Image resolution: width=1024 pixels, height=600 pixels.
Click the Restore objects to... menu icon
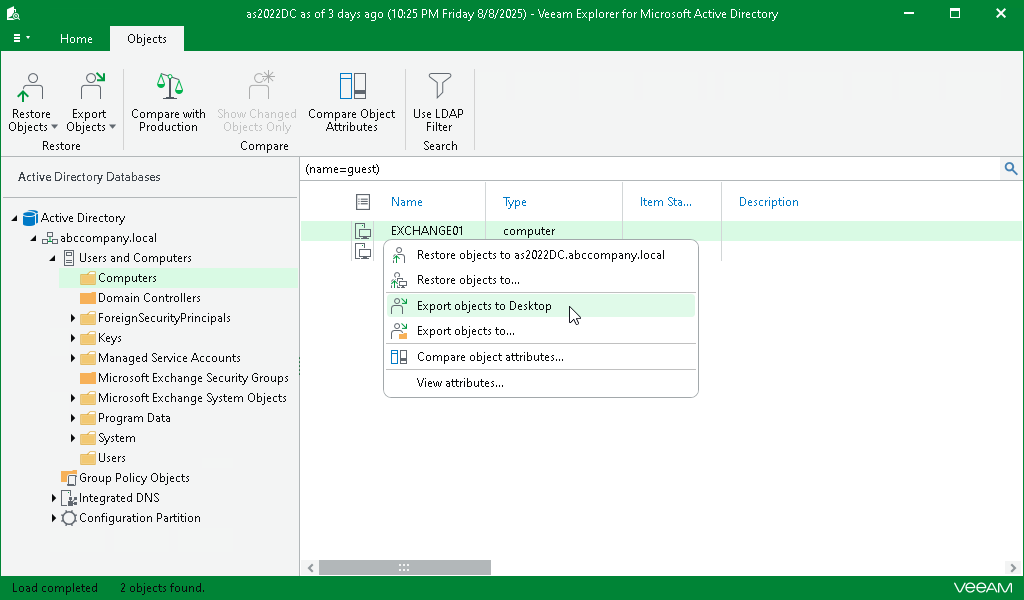coord(399,281)
